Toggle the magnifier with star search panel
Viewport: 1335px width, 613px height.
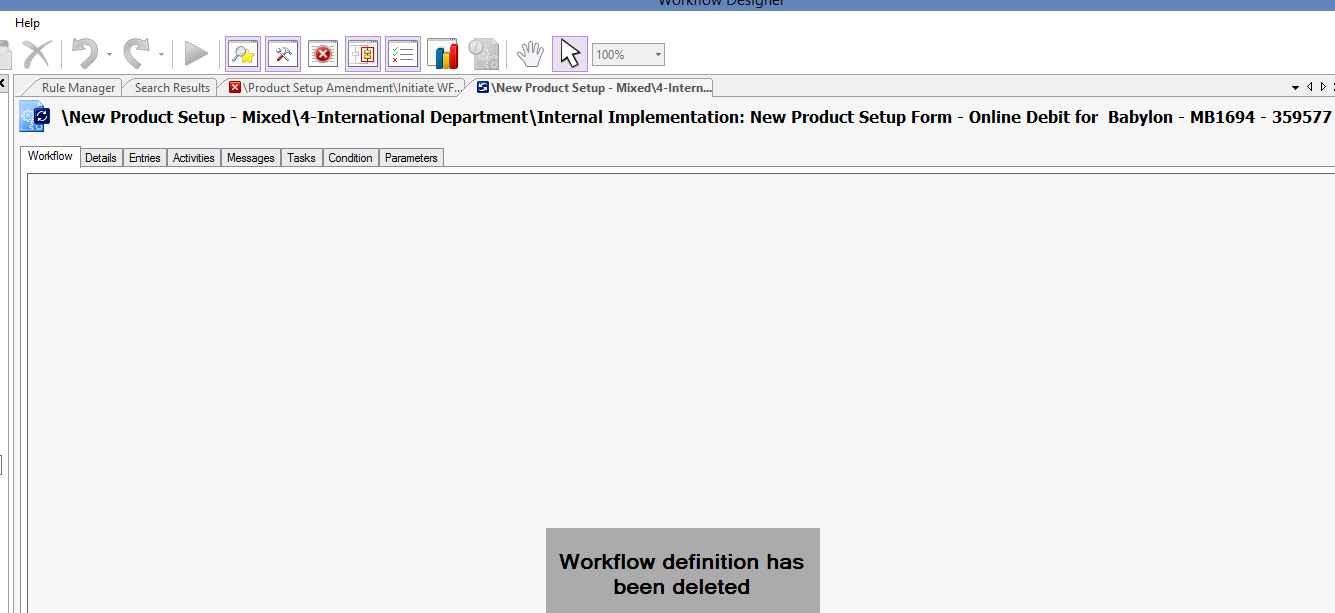[x=243, y=54]
